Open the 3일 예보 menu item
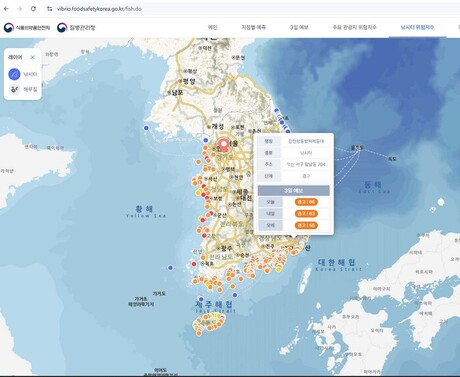This screenshot has height=377, width=460. 299,27
